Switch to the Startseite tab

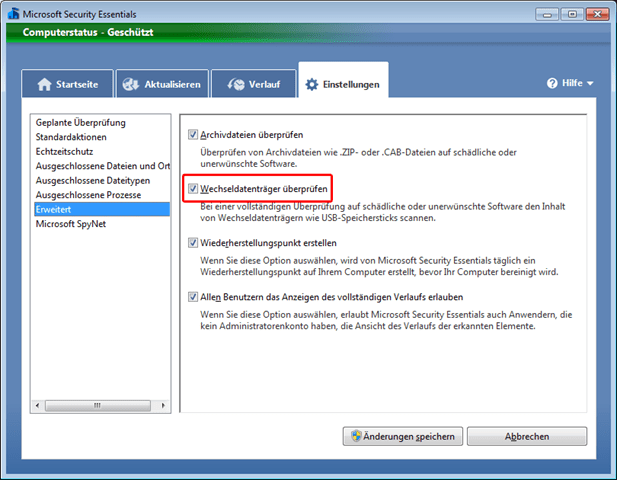[x=67, y=83]
